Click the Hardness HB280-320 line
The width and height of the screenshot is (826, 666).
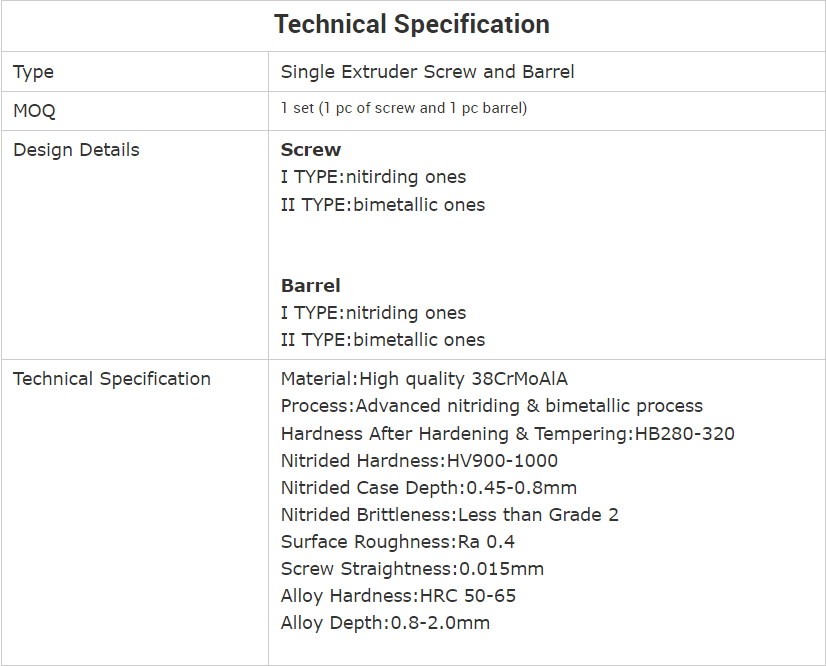(x=507, y=434)
